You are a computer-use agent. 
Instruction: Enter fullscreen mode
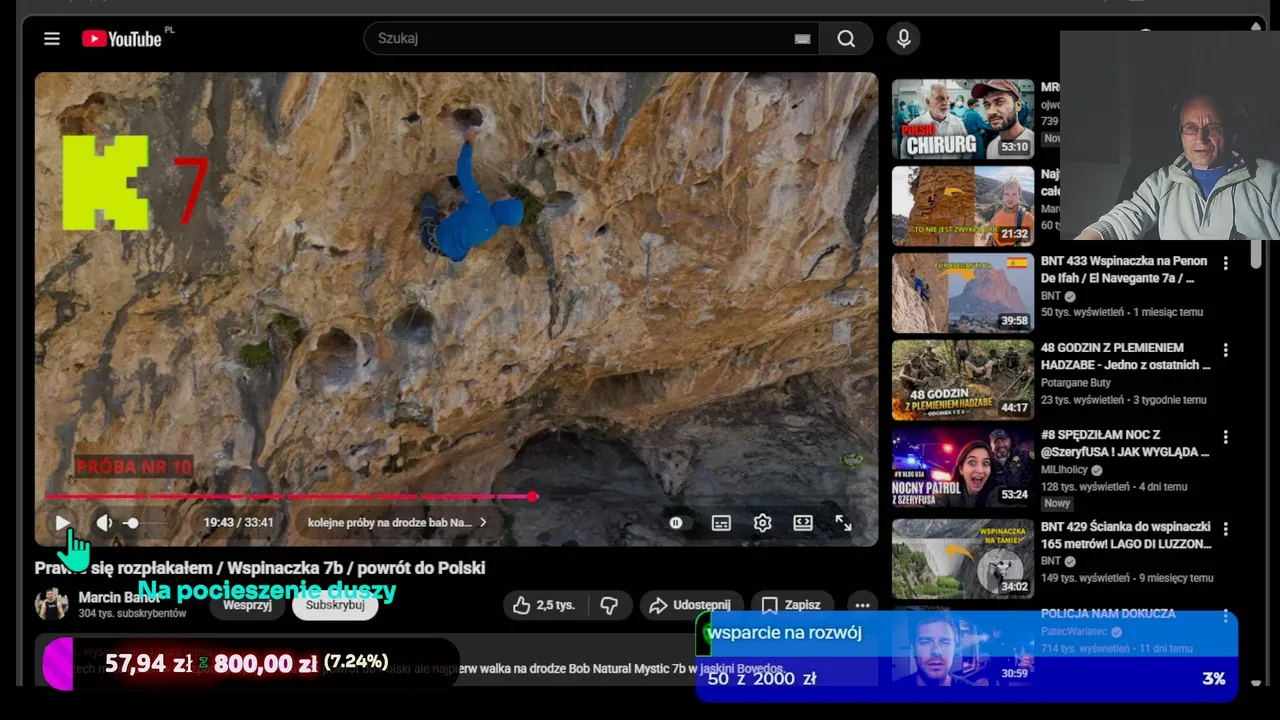(843, 522)
